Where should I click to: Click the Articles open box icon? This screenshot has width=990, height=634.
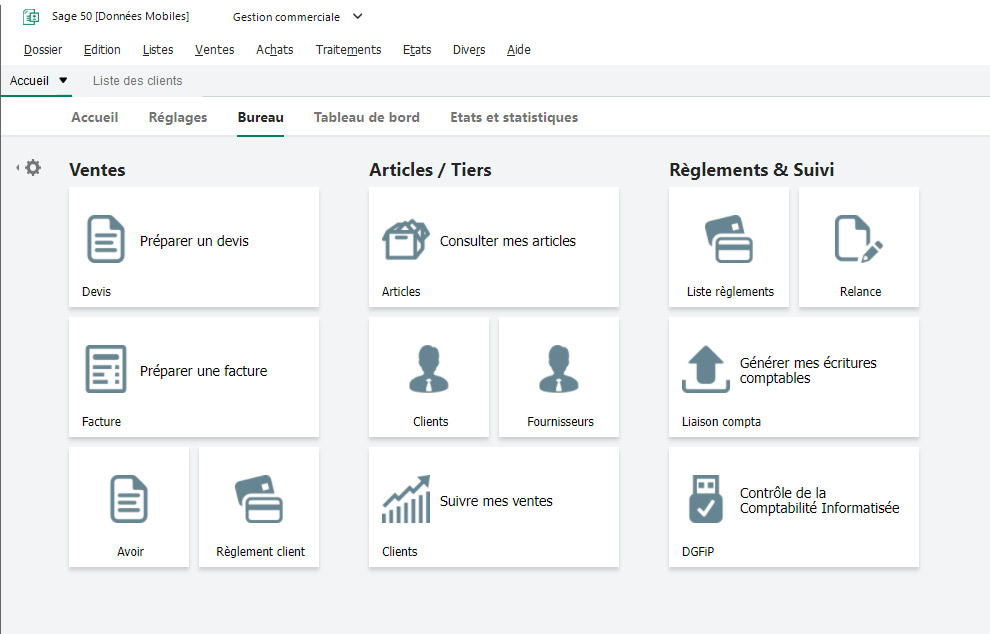(x=406, y=239)
